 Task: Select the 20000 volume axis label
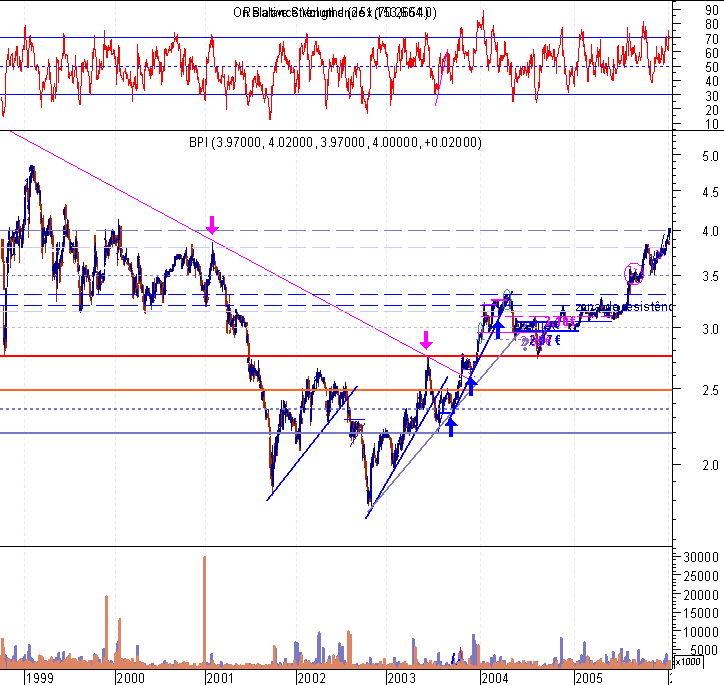point(701,595)
